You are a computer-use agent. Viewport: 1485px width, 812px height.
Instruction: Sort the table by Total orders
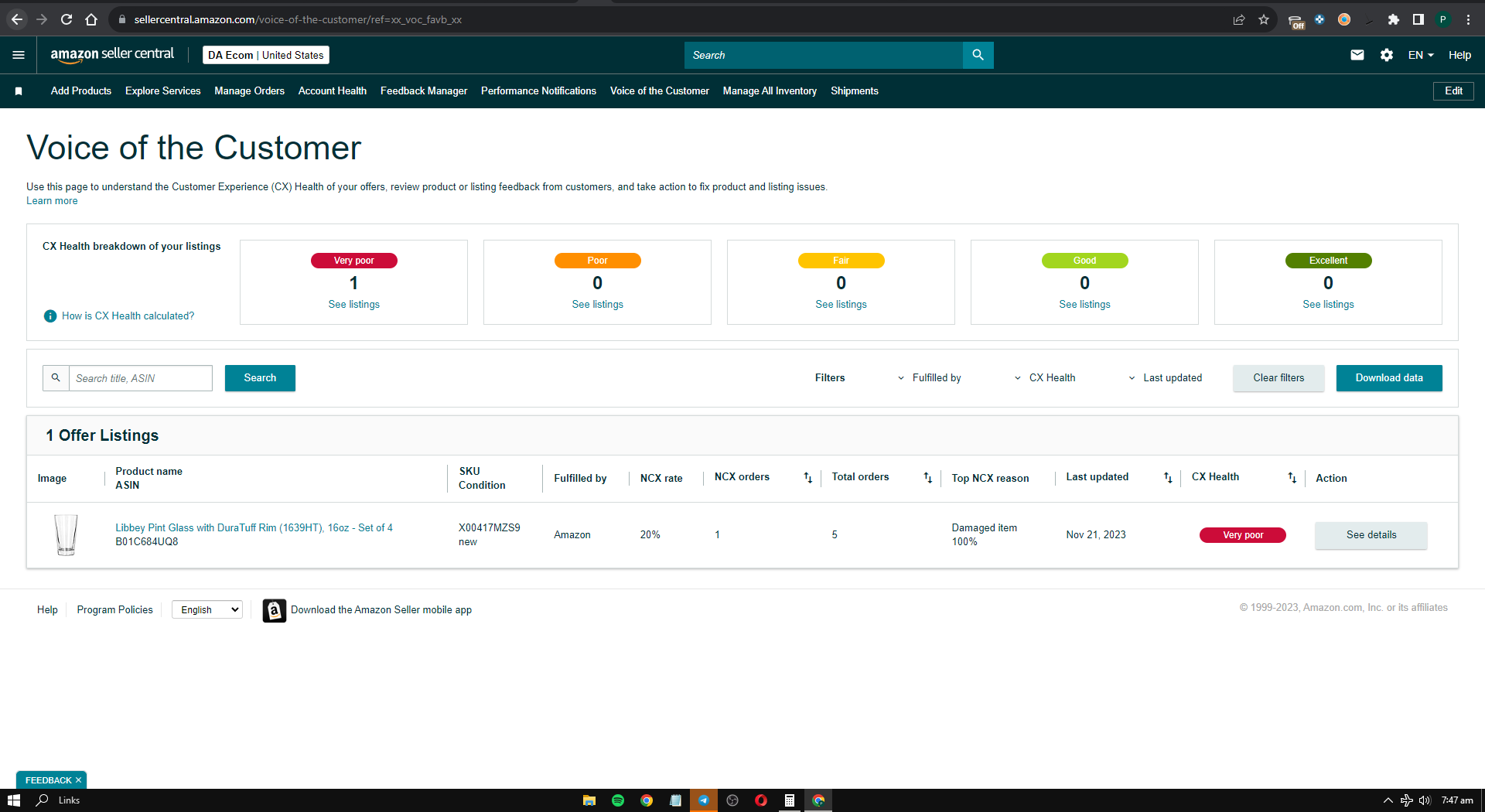(x=927, y=478)
